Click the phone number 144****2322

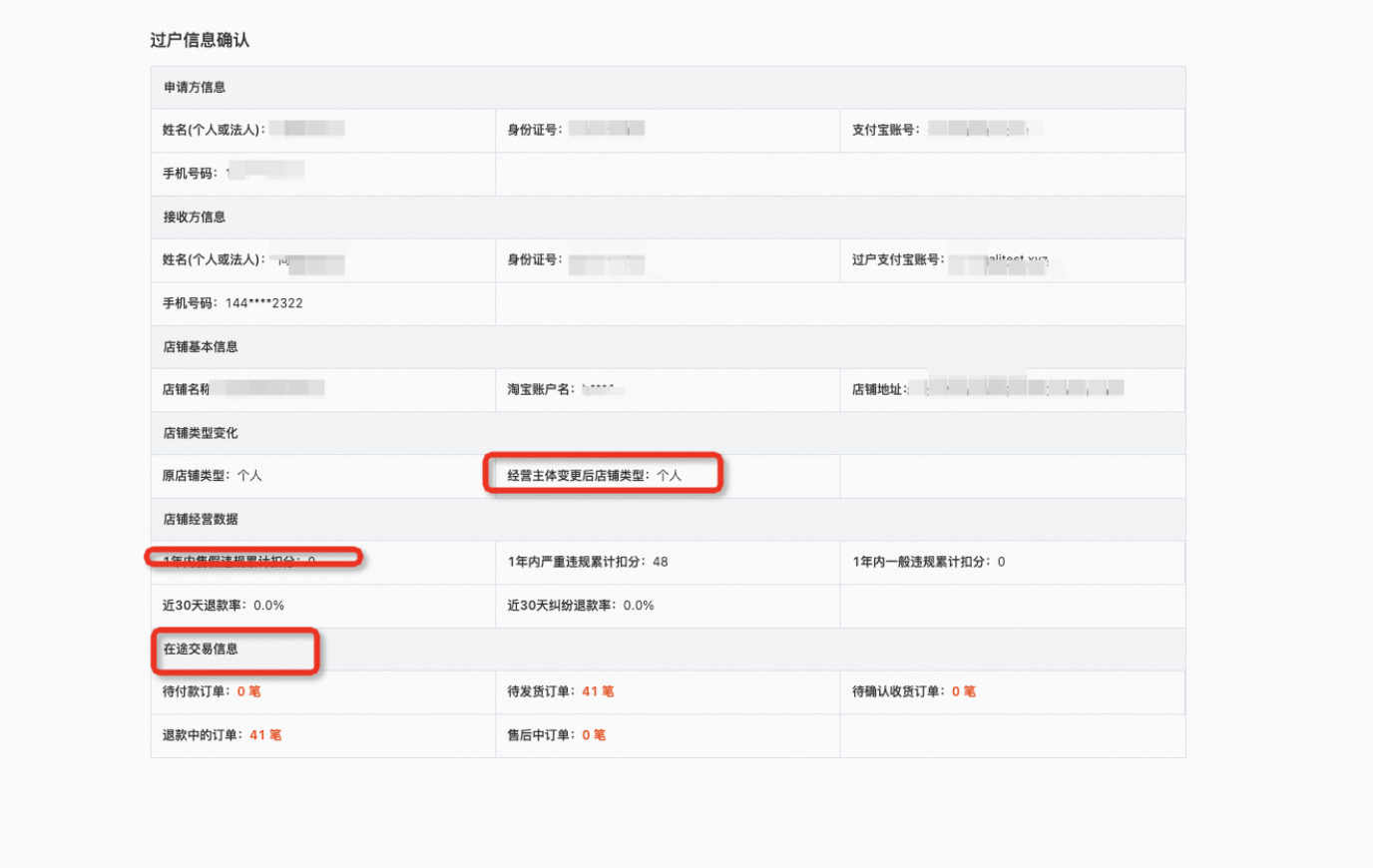click(x=264, y=303)
